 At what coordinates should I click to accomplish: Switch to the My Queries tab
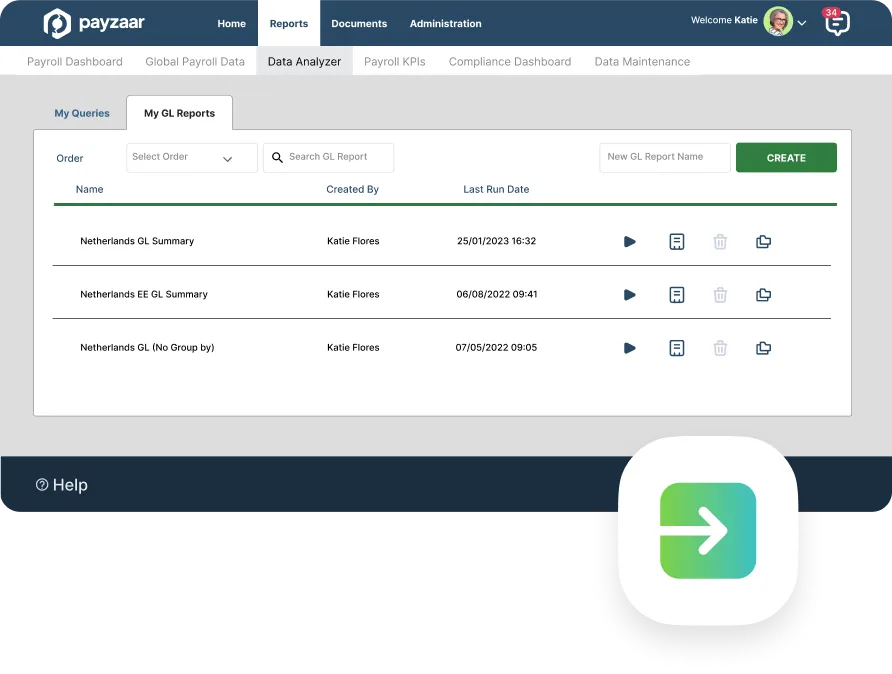tap(82, 113)
